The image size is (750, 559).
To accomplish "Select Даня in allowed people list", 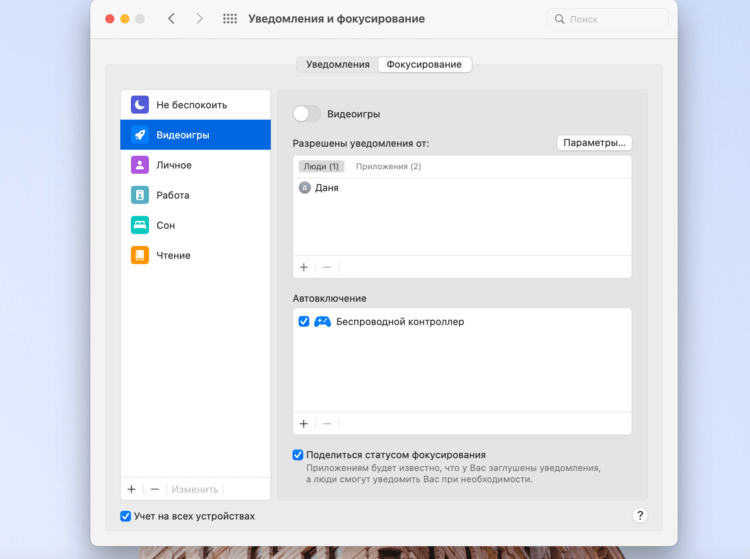I will [326, 188].
